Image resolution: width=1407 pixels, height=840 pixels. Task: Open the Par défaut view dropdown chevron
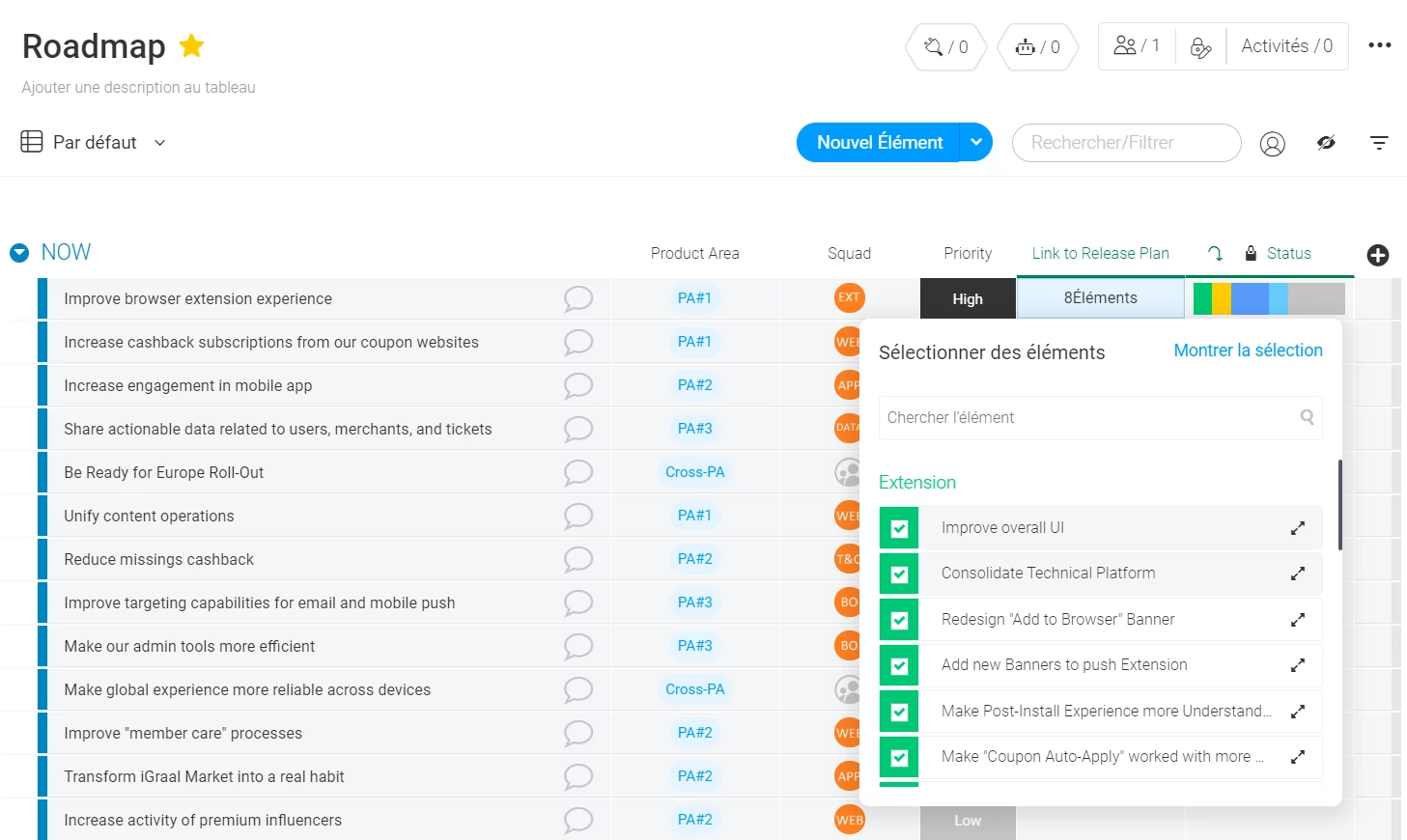(x=160, y=143)
